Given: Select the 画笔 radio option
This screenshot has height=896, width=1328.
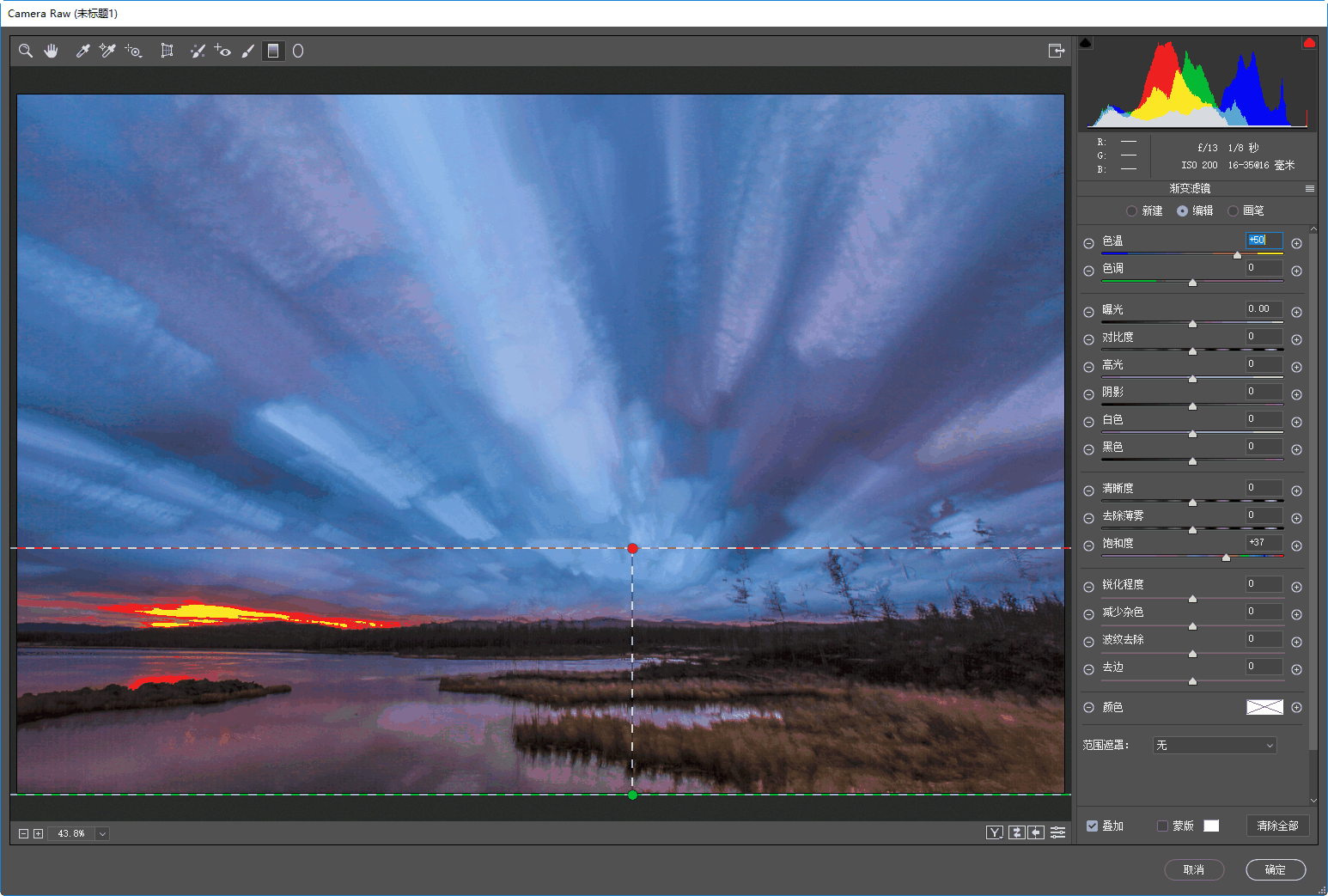Looking at the screenshot, I should click(x=1234, y=211).
